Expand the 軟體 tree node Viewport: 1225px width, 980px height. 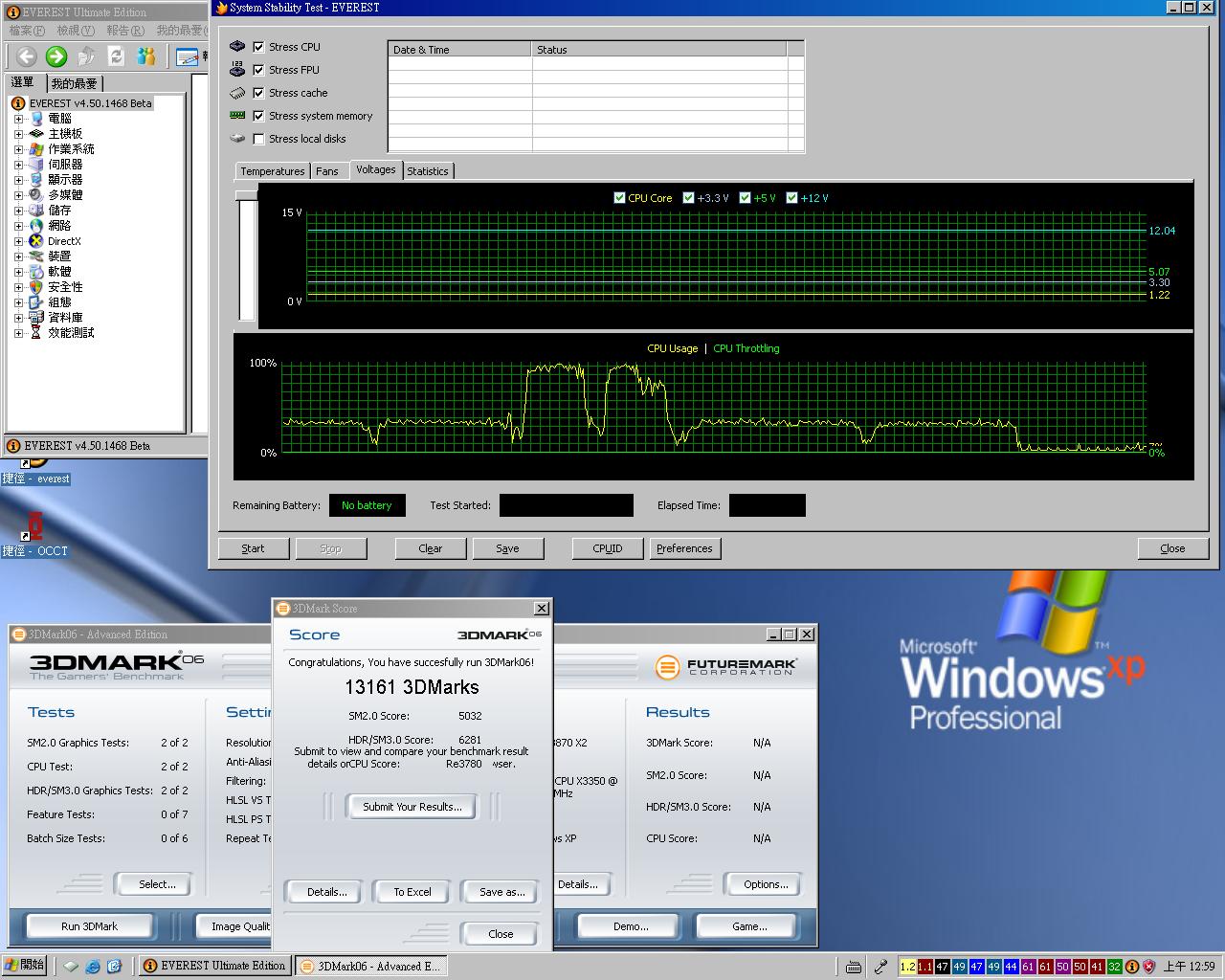(x=18, y=272)
